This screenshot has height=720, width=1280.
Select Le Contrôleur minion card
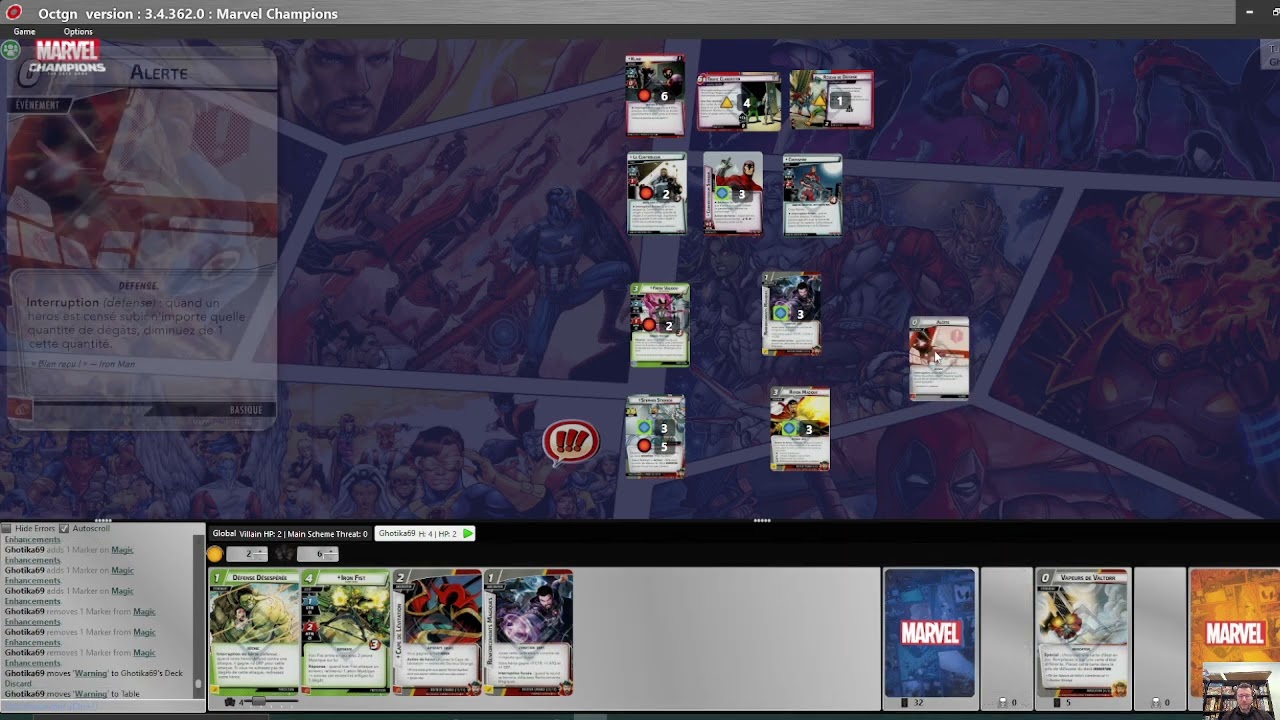(x=656, y=193)
